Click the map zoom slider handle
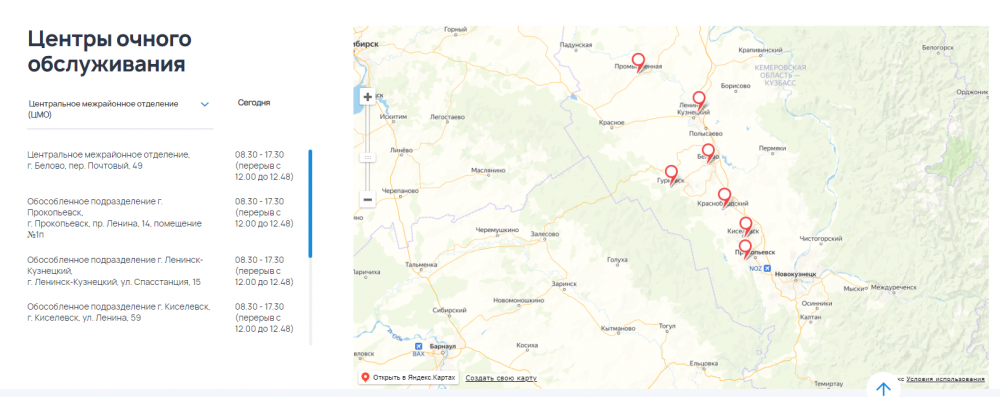1000x397 pixels. pyautogui.click(x=367, y=157)
